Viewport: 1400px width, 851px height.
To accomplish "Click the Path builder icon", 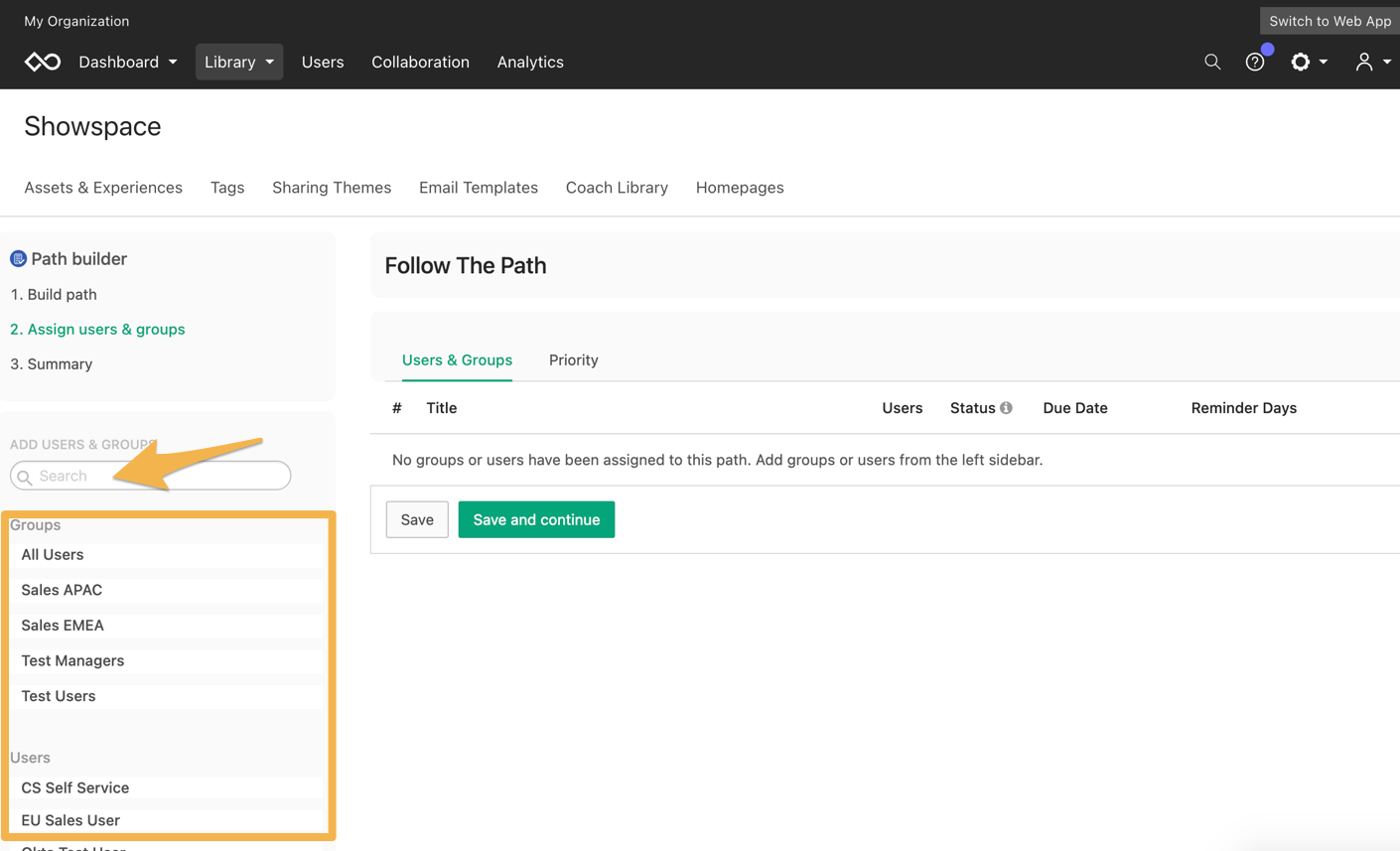I will [x=18, y=259].
